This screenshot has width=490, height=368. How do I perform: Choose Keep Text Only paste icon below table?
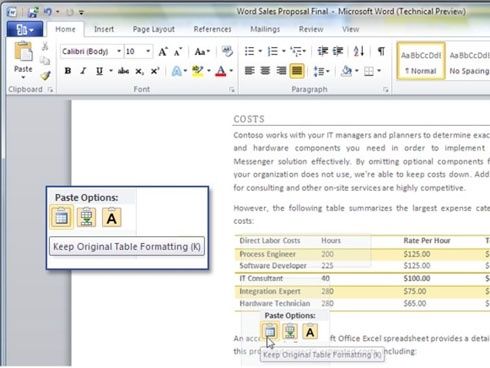[x=310, y=331]
